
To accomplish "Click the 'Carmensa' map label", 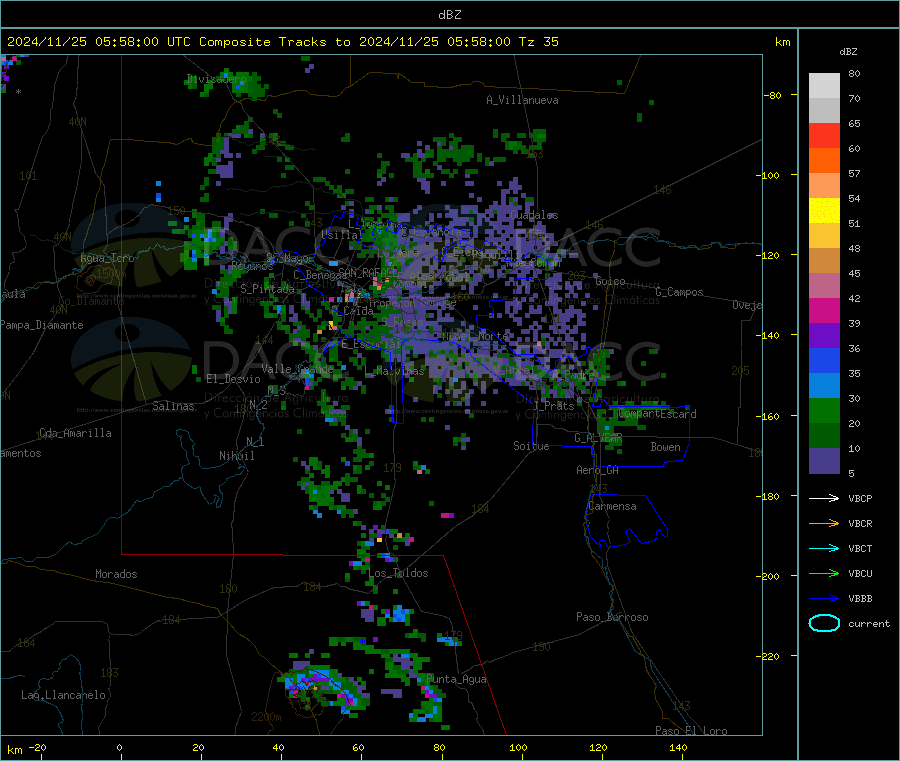I will point(612,506).
